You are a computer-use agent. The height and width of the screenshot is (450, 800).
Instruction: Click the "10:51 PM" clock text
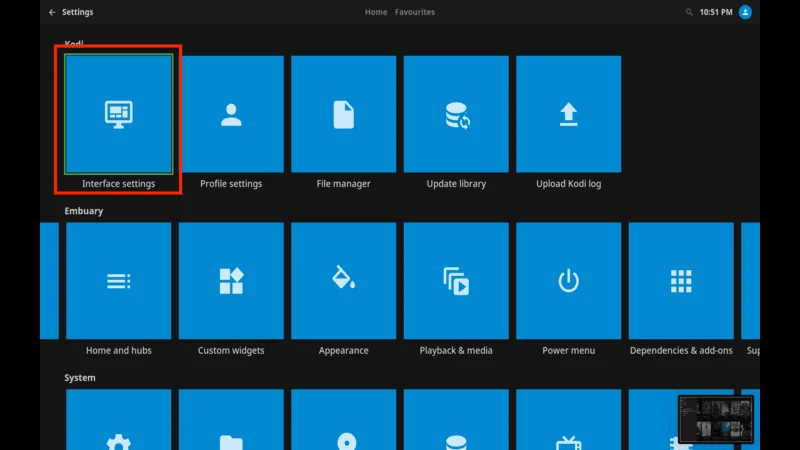(716, 12)
